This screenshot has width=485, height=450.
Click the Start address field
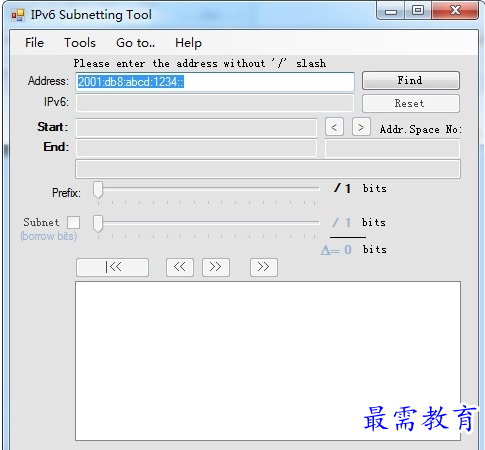click(x=196, y=128)
